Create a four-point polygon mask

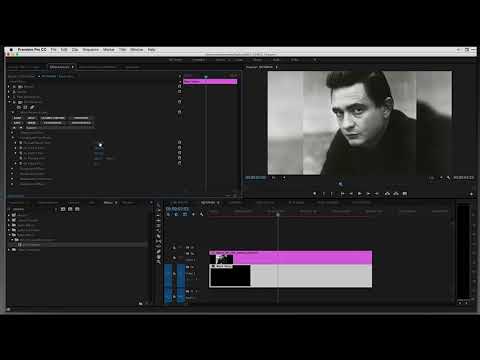(25, 107)
